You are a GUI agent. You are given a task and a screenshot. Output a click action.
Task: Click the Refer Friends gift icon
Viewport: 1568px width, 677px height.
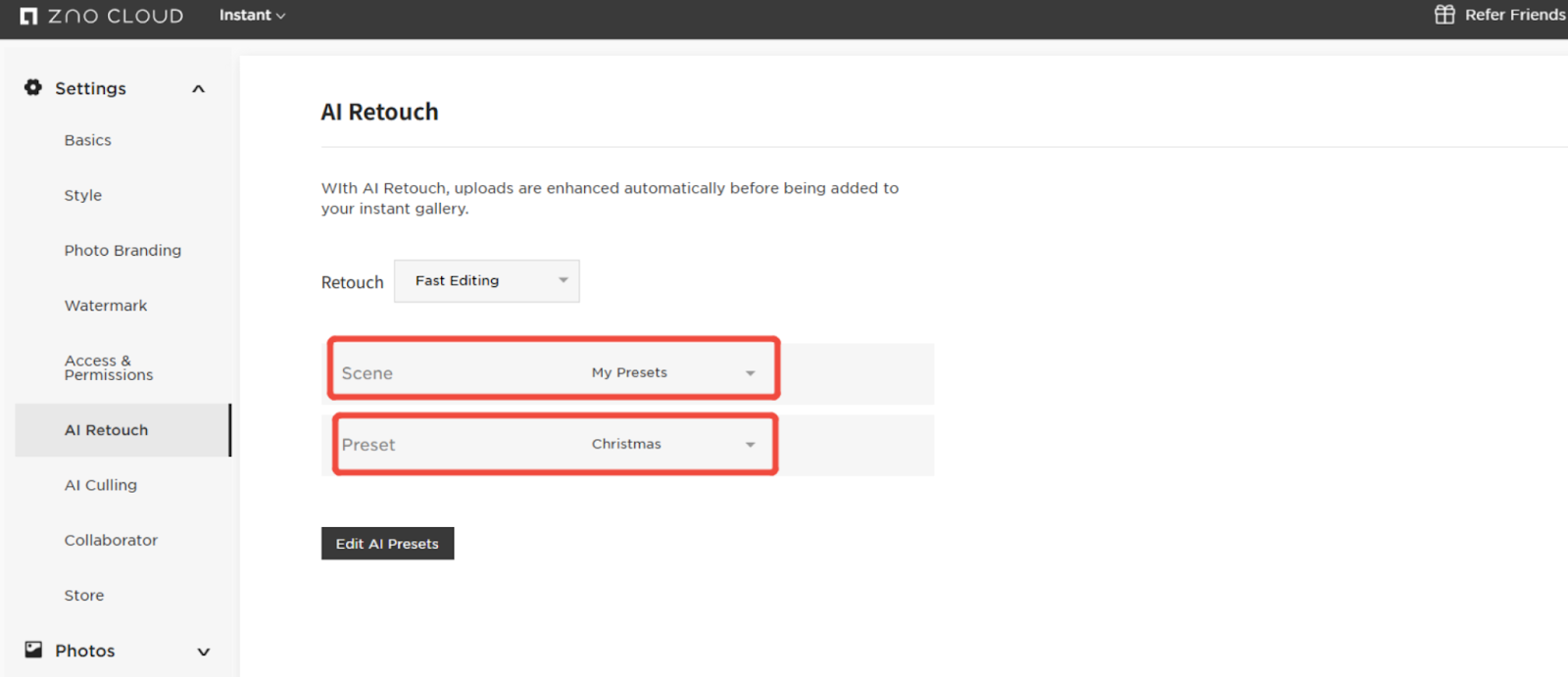coord(1445,15)
